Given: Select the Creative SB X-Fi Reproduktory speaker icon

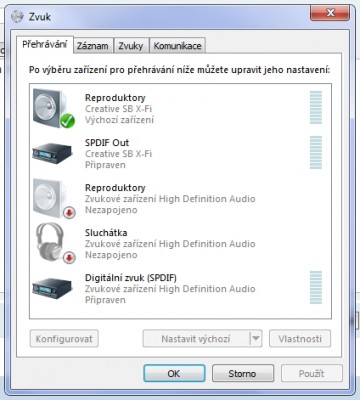Looking at the screenshot, I should pyautogui.click(x=53, y=108).
